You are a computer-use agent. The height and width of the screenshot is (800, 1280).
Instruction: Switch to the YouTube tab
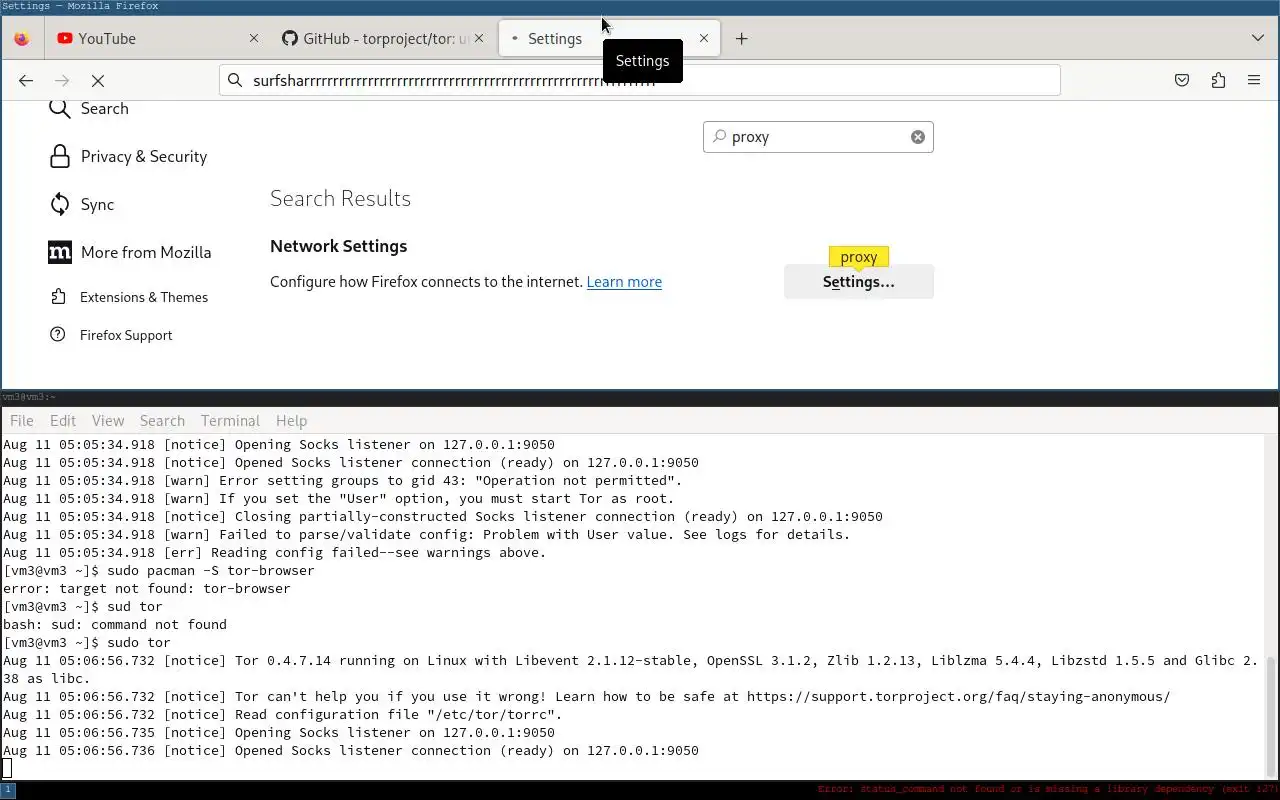[158, 39]
